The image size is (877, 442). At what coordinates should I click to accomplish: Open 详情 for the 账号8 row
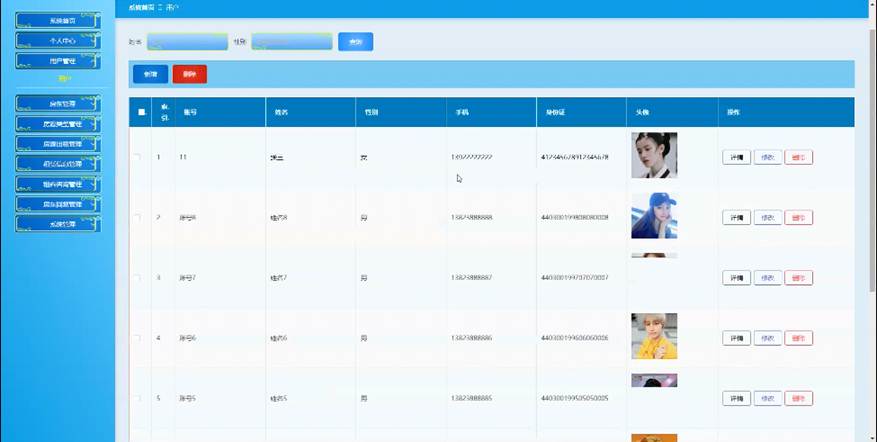pyautogui.click(x=737, y=218)
